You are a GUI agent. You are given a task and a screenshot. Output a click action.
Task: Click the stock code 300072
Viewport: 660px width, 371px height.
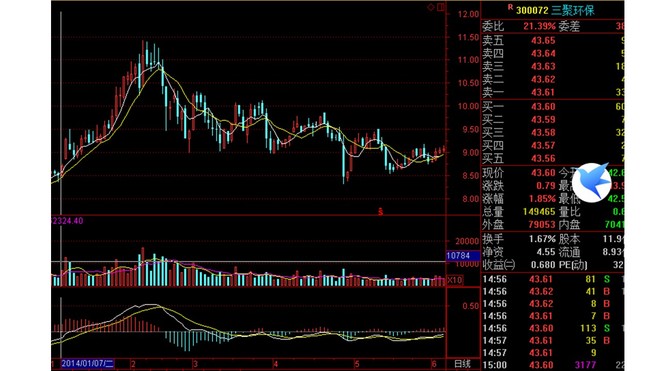(532, 10)
